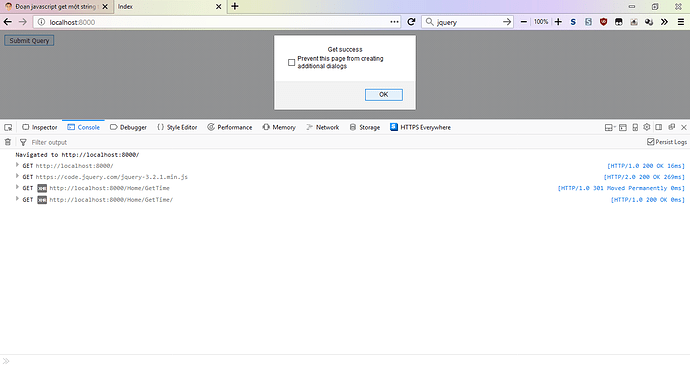Expand the GET jquery-3.2.1.min.js log entry
The height and width of the screenshot is (367, 690).
(17, 176)
